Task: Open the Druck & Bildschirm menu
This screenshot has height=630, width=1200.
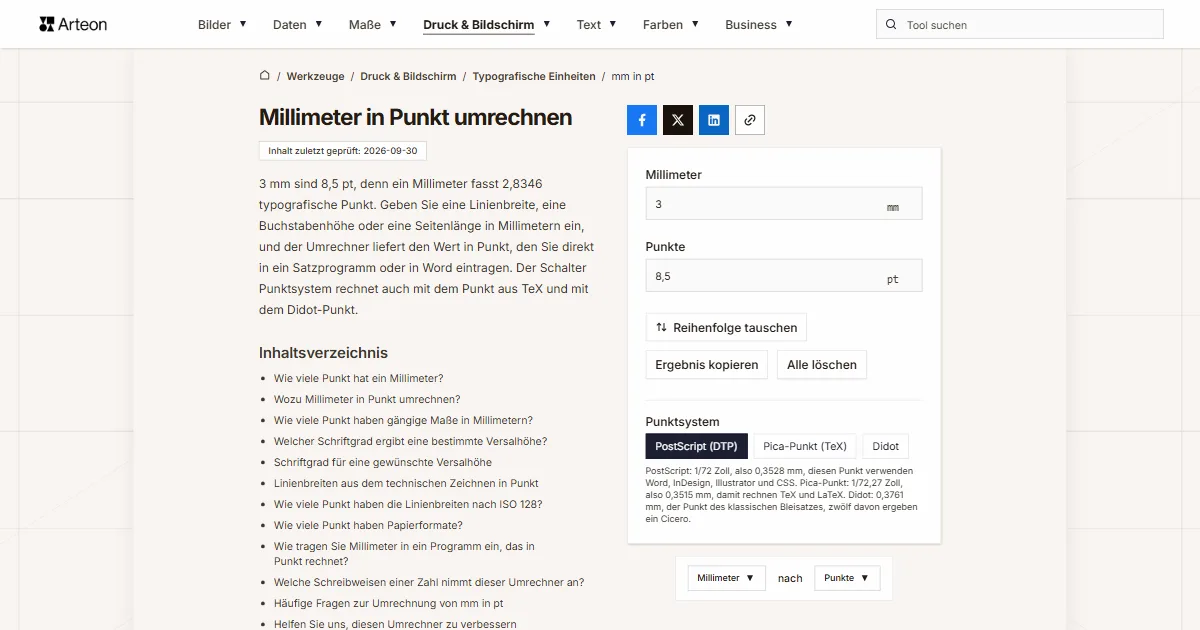Action: click(x=486, y=25)
